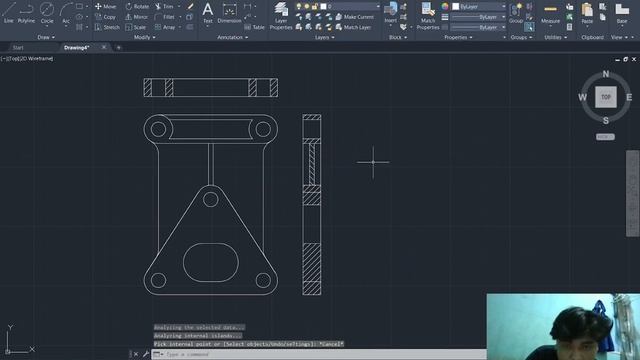Close the Drawing4 tab

(104, 47)
